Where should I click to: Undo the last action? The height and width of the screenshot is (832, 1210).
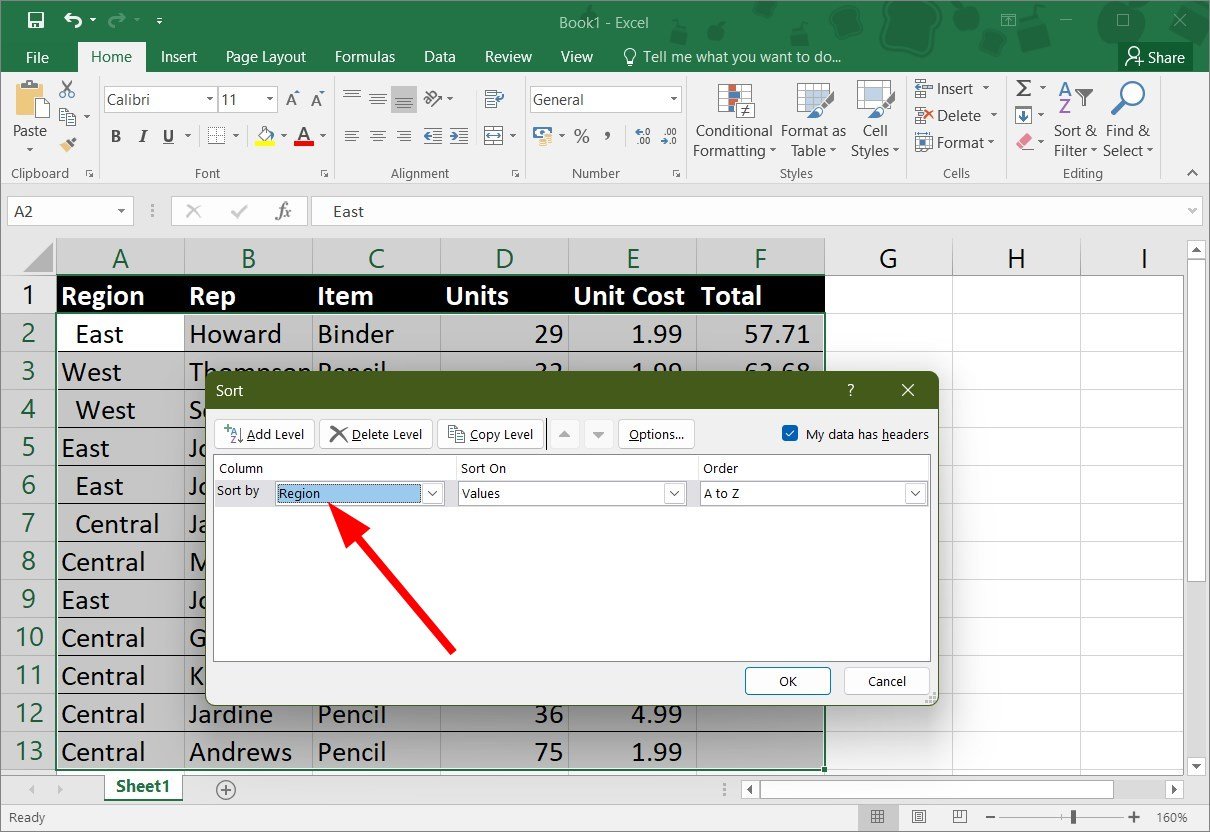coord(73,20)
